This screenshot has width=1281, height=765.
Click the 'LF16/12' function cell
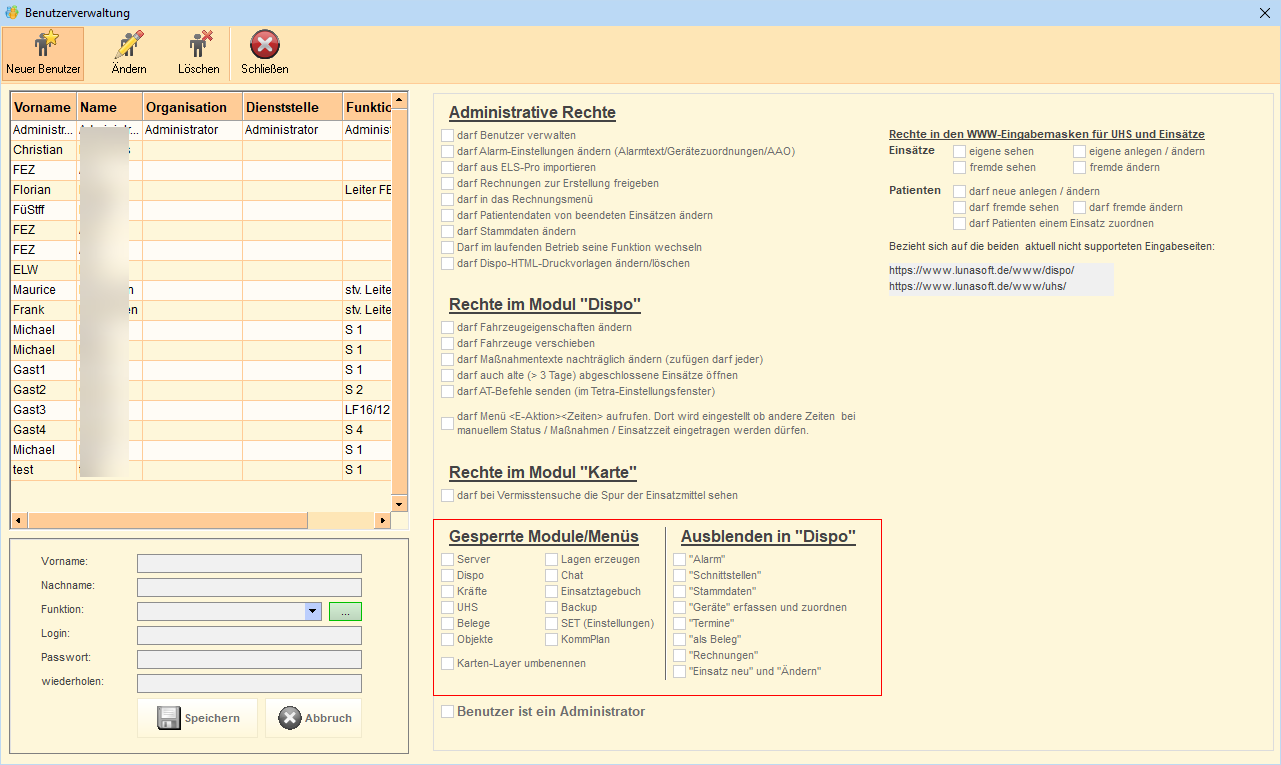coord(367,410)
